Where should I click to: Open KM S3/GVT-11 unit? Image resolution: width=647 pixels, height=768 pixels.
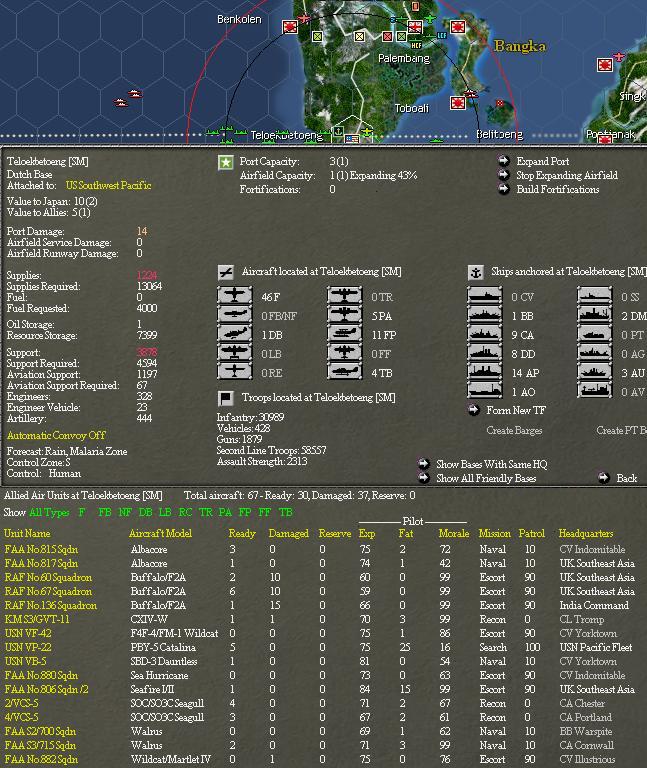point(37,620)
